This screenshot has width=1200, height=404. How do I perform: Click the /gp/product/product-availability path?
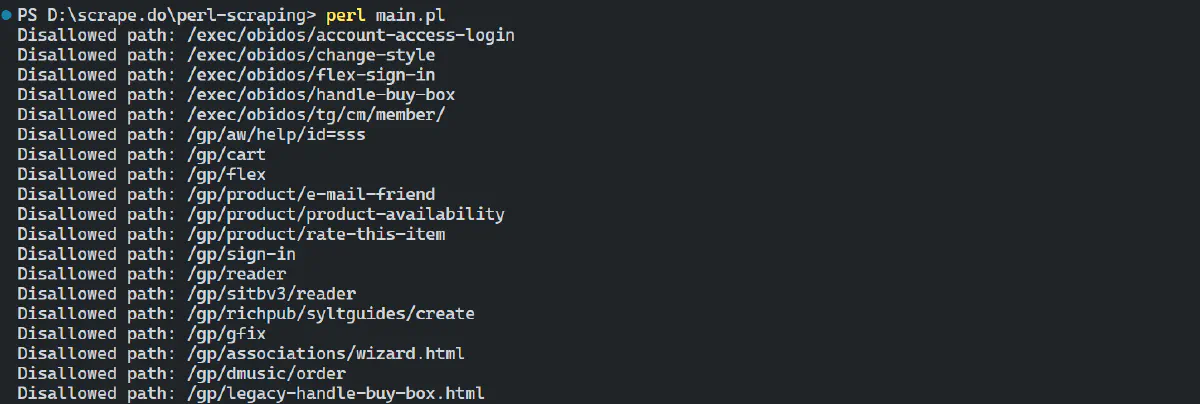point(345,214)
